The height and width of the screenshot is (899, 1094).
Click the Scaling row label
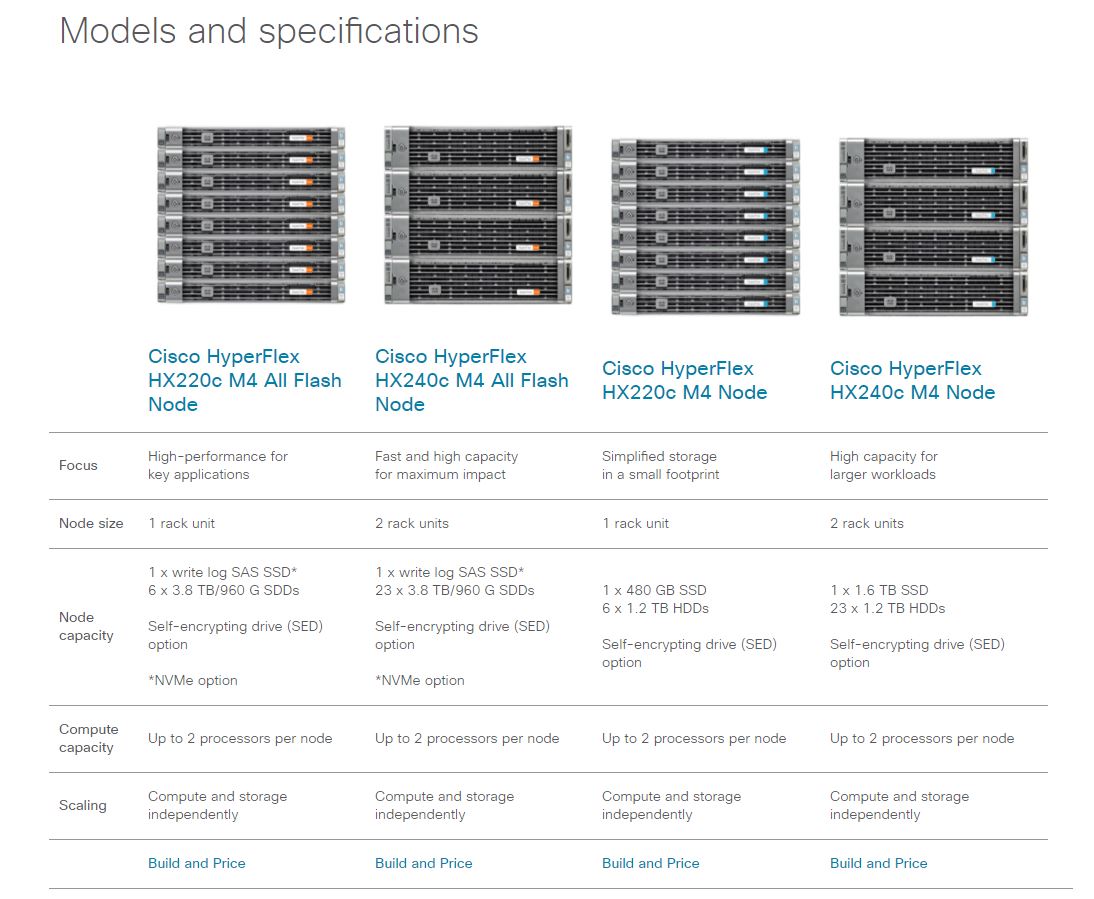point(82,805)
